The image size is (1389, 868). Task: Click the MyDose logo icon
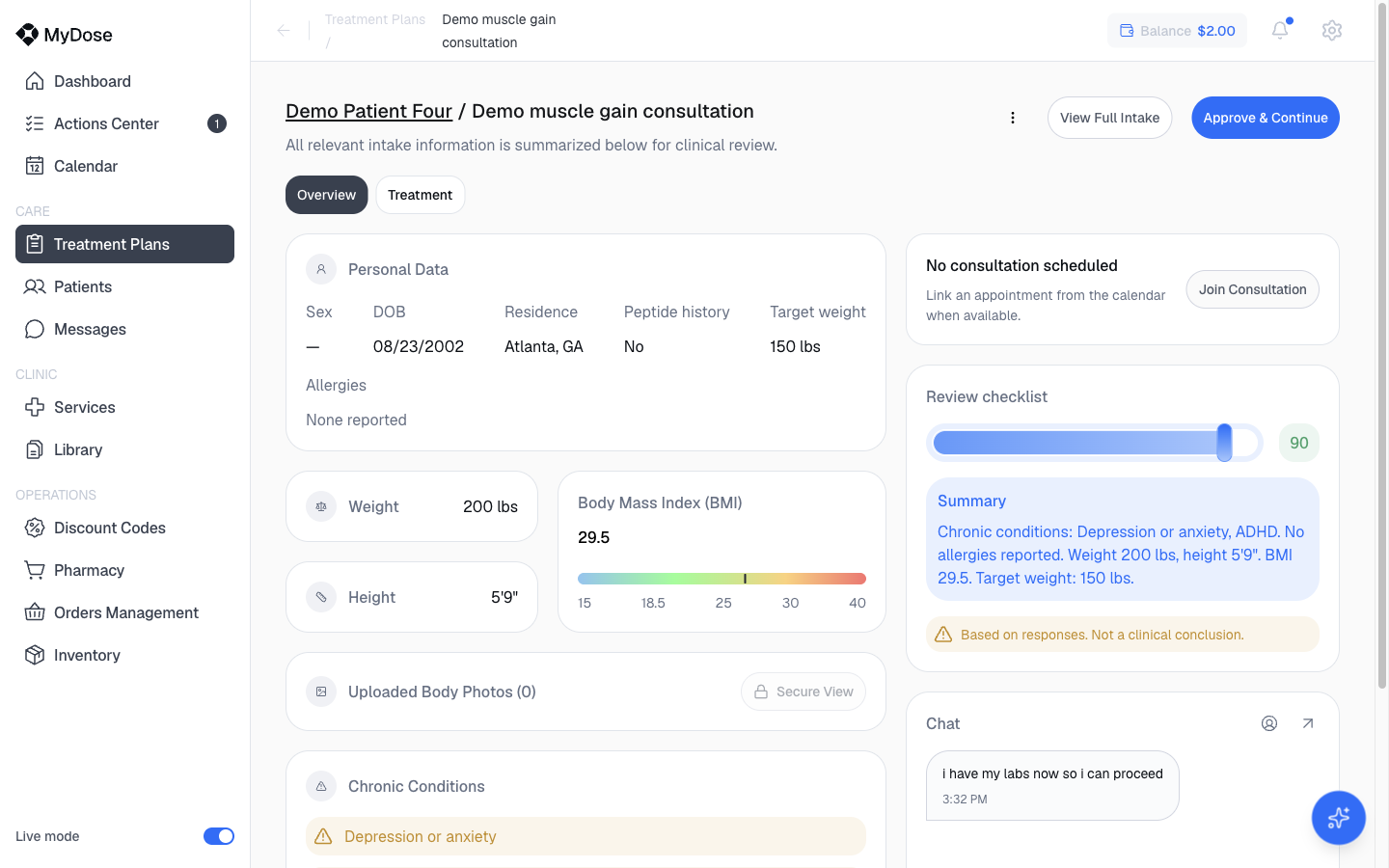(x=27, y=35)
